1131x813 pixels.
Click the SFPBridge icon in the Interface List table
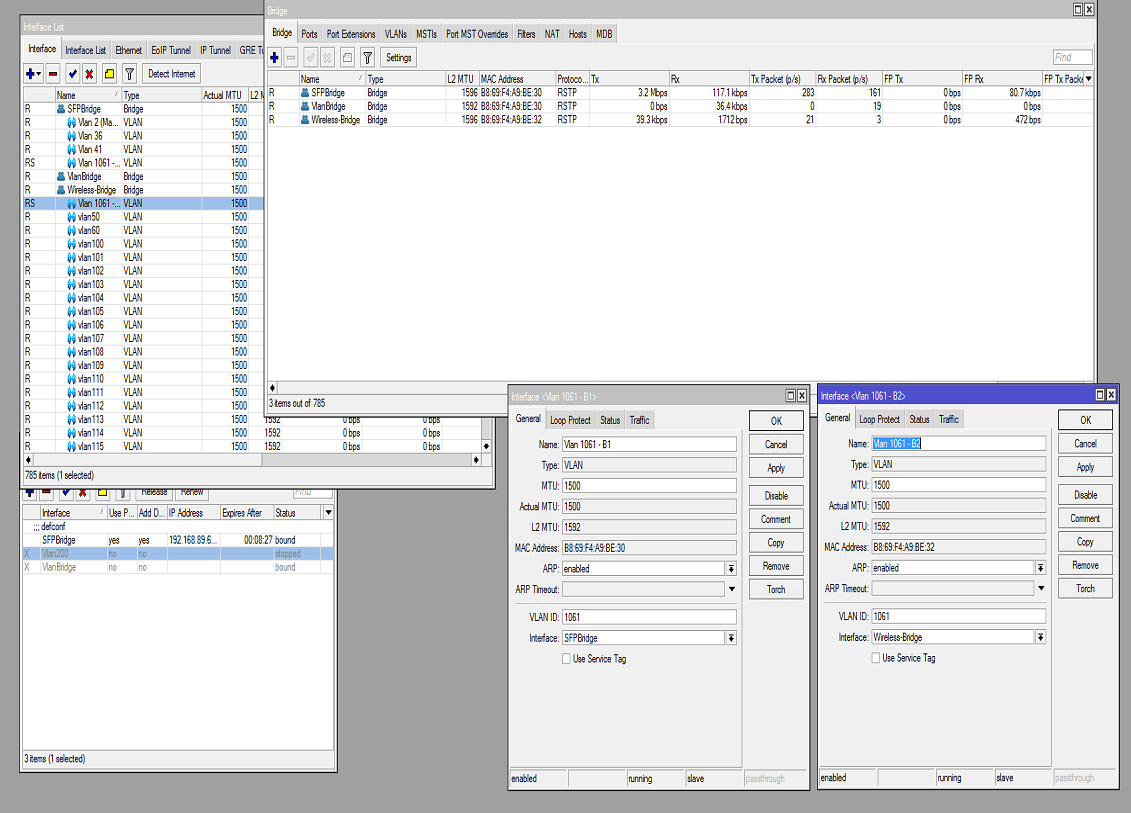(61, 109)
